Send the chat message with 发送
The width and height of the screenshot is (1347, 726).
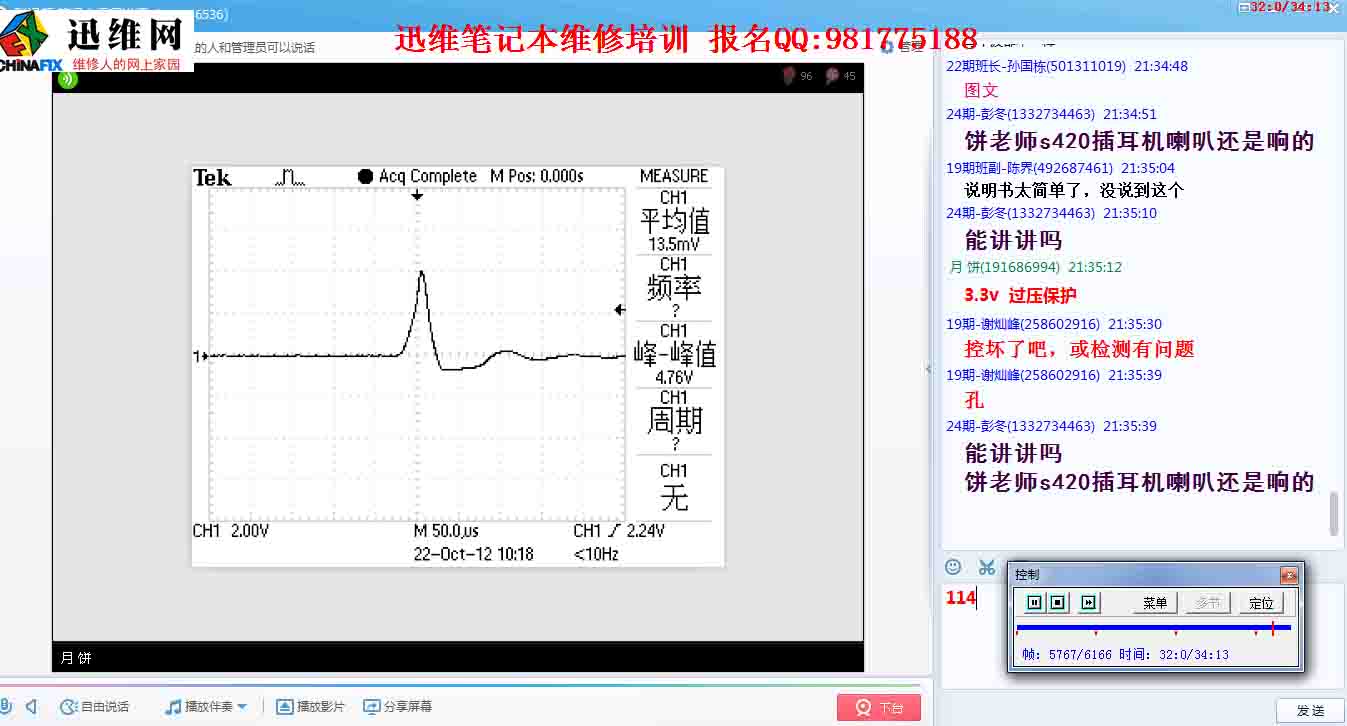[x=1310, y=710]
